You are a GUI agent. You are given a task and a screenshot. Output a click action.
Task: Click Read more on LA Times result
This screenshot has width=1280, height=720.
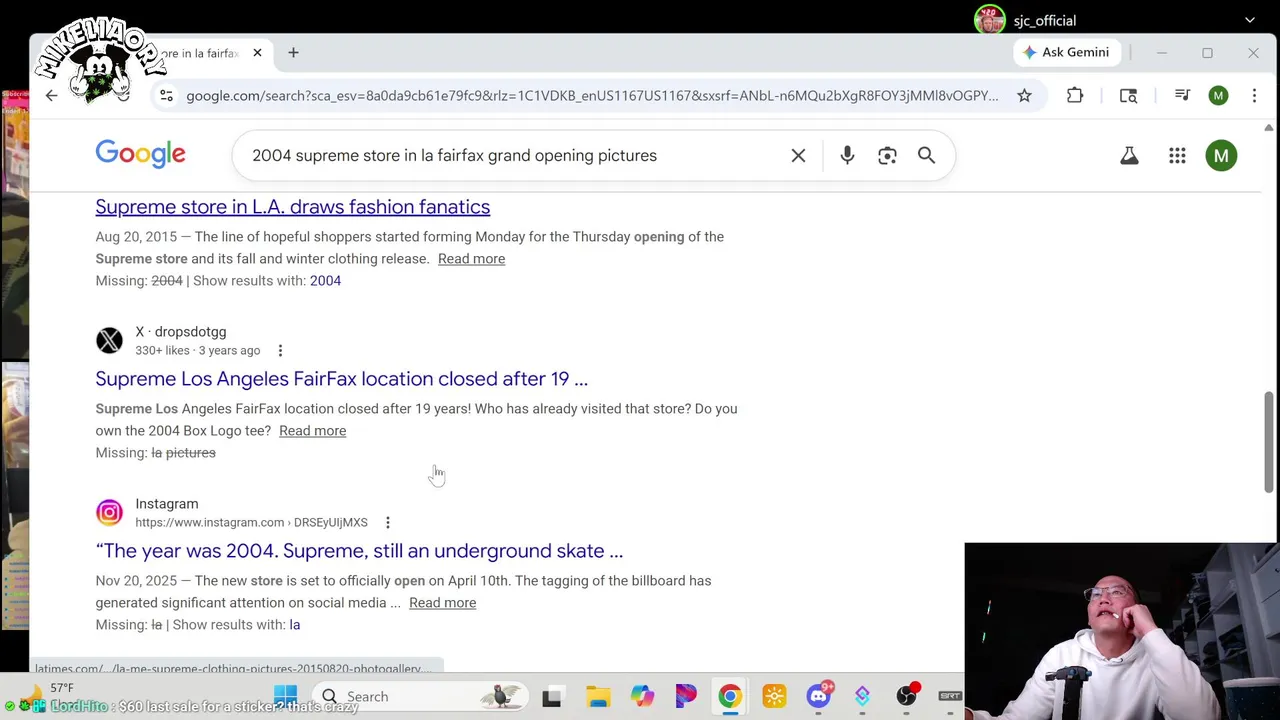coord(471,259)
